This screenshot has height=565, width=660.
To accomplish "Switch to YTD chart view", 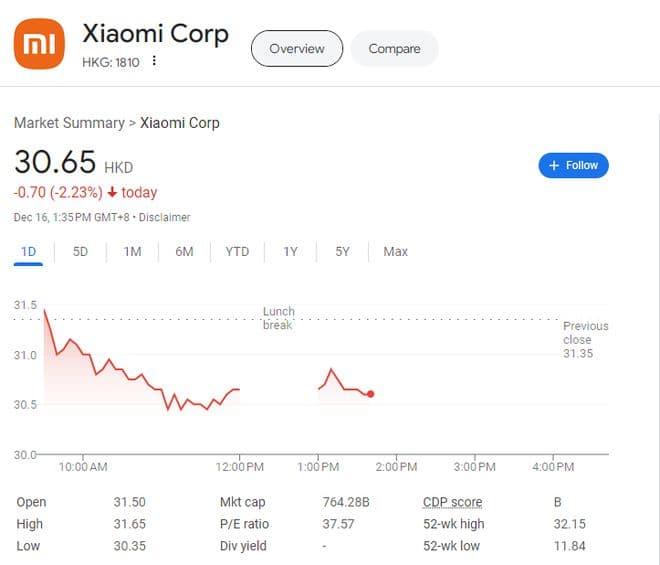I will click(x=237, y=252).
